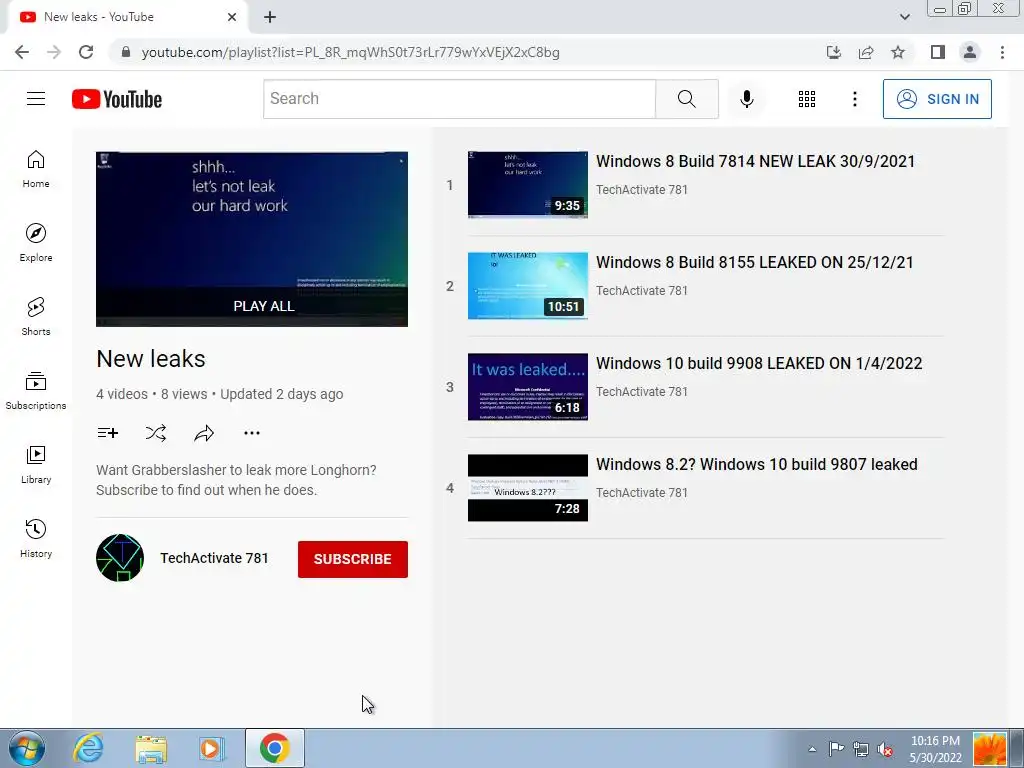This screenshot has width=1024, height=768.
Task: Open the YouTube apps grid icon
Action: [807, 99]
